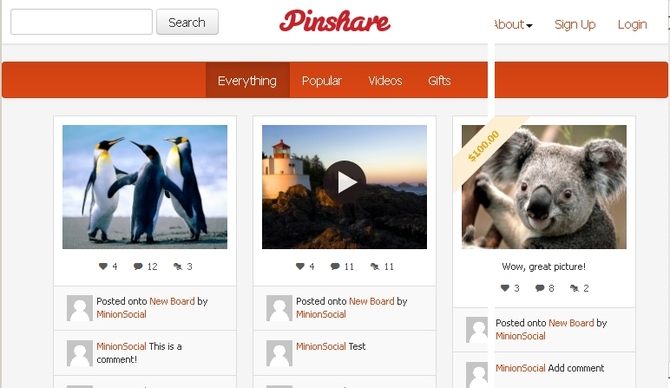Open the penguins image pin
Image resolution: width=670 pixels, height=388 pixels.
pos(145,187)
